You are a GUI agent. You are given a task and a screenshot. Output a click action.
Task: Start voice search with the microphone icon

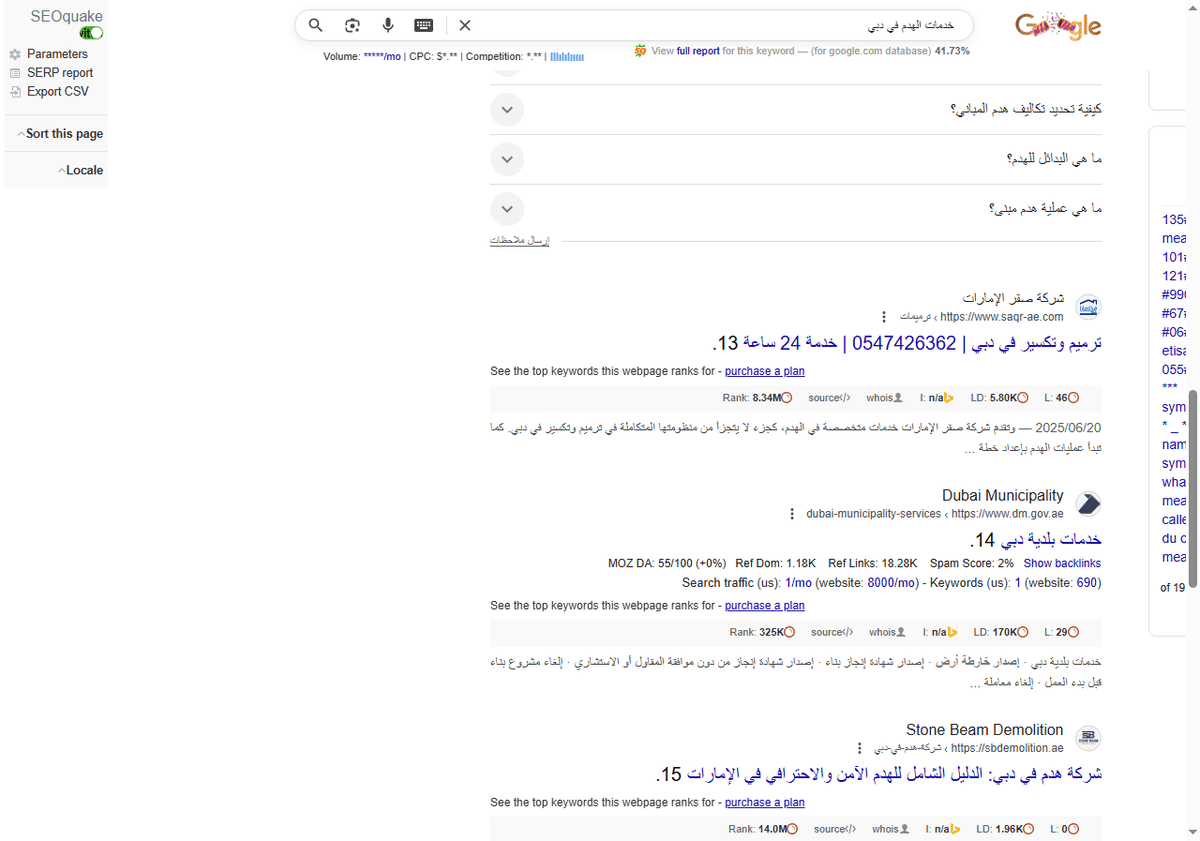388,25
